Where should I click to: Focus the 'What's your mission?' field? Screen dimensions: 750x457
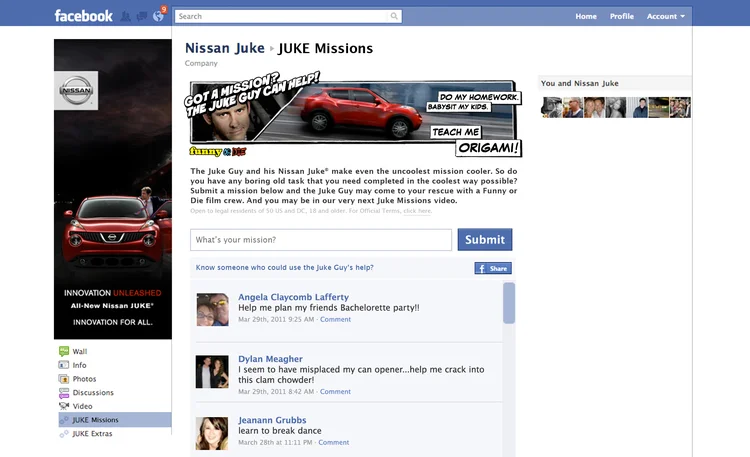click(321, 240)
